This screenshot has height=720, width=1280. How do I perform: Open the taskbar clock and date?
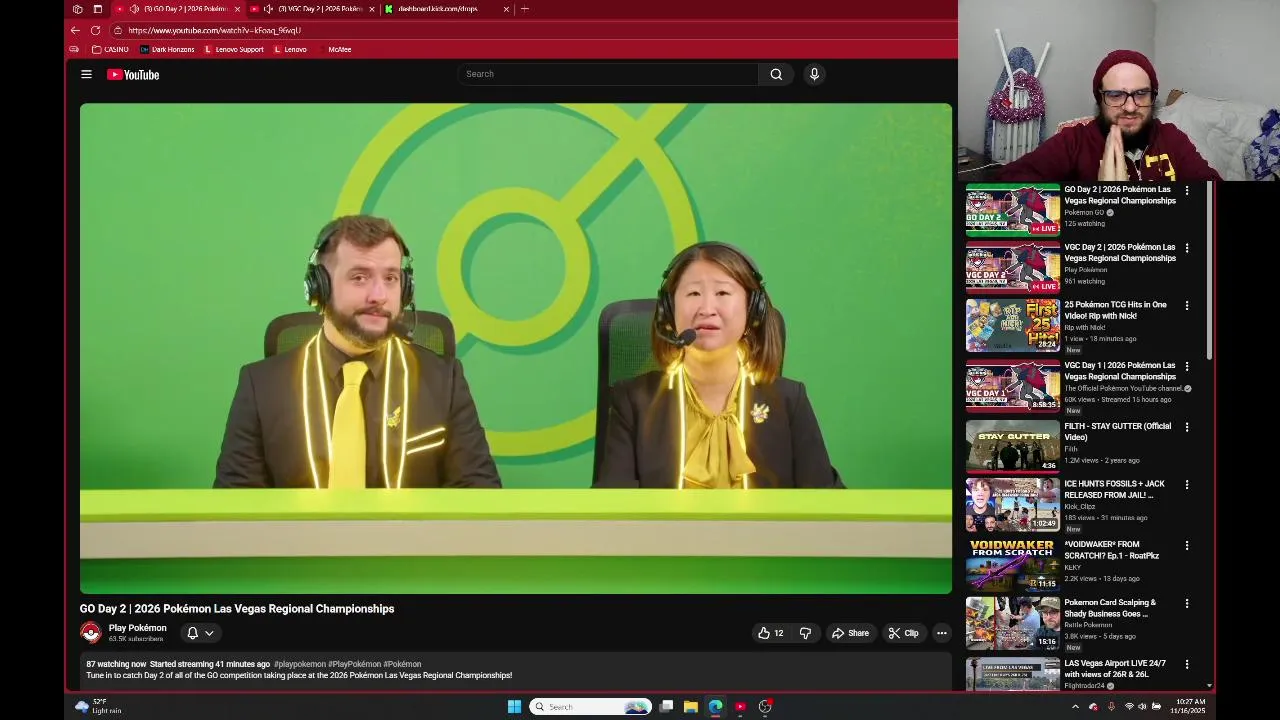coord(1190,706)
